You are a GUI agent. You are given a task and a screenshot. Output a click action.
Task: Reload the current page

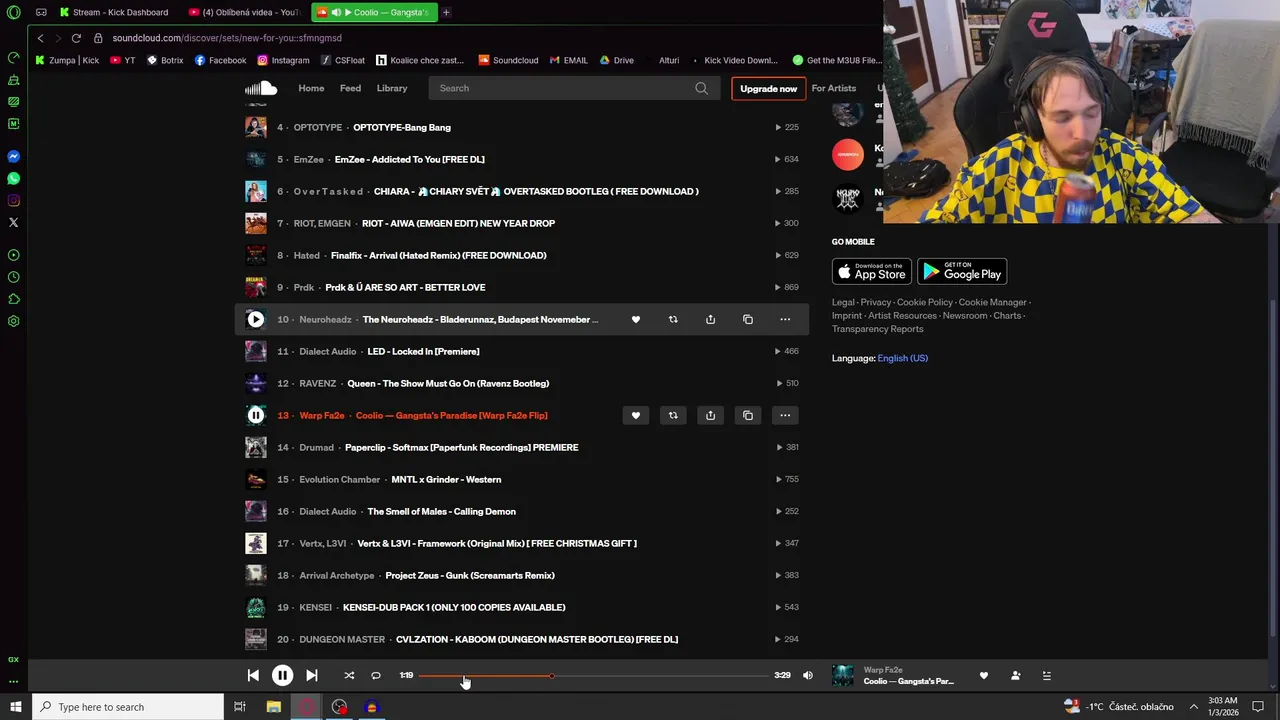click(76, 38)
